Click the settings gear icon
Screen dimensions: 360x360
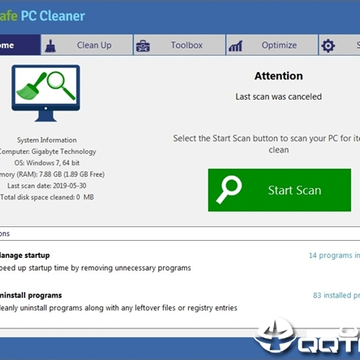[328, 46]
